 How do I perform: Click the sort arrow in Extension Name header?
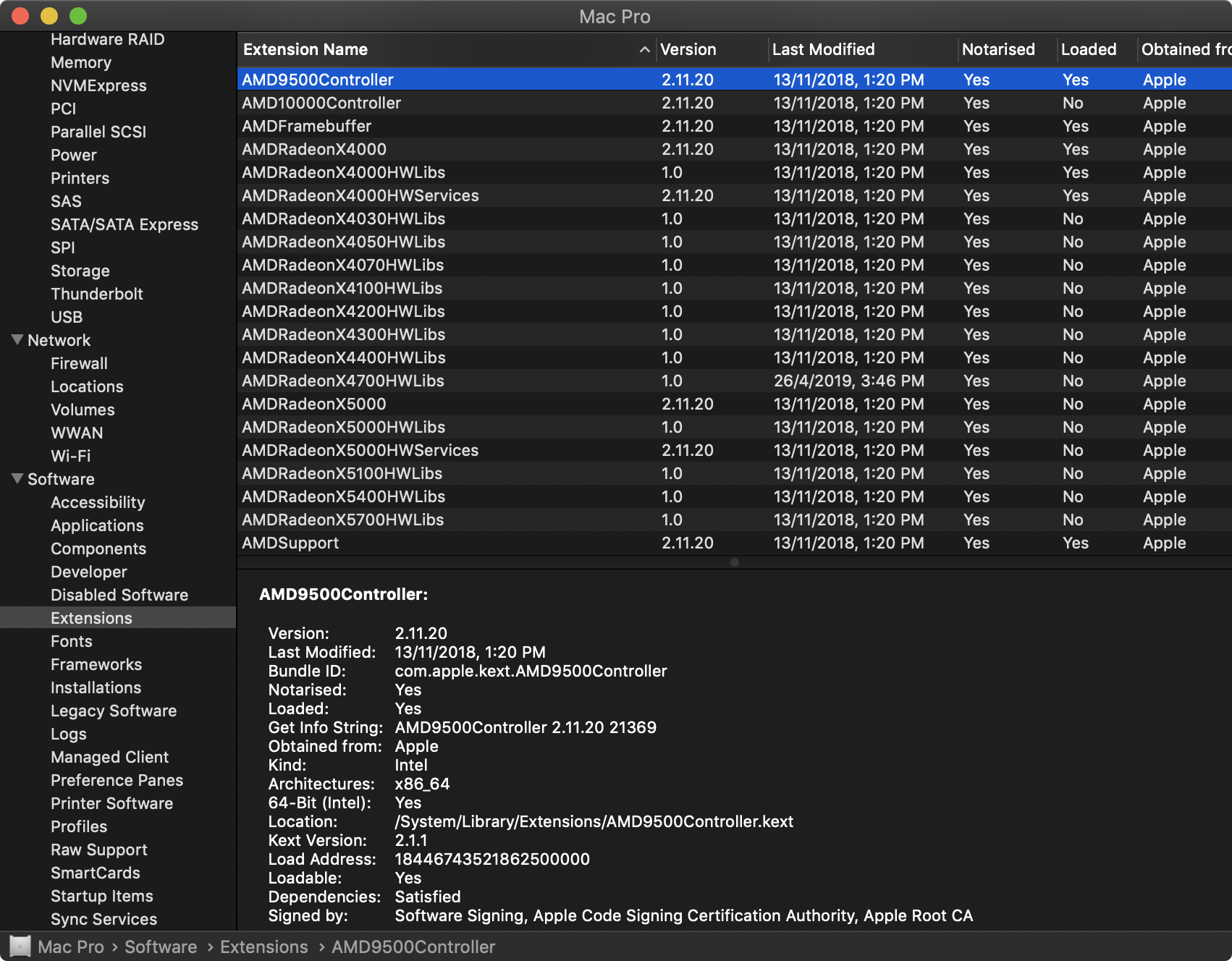(x=644, y=49)
